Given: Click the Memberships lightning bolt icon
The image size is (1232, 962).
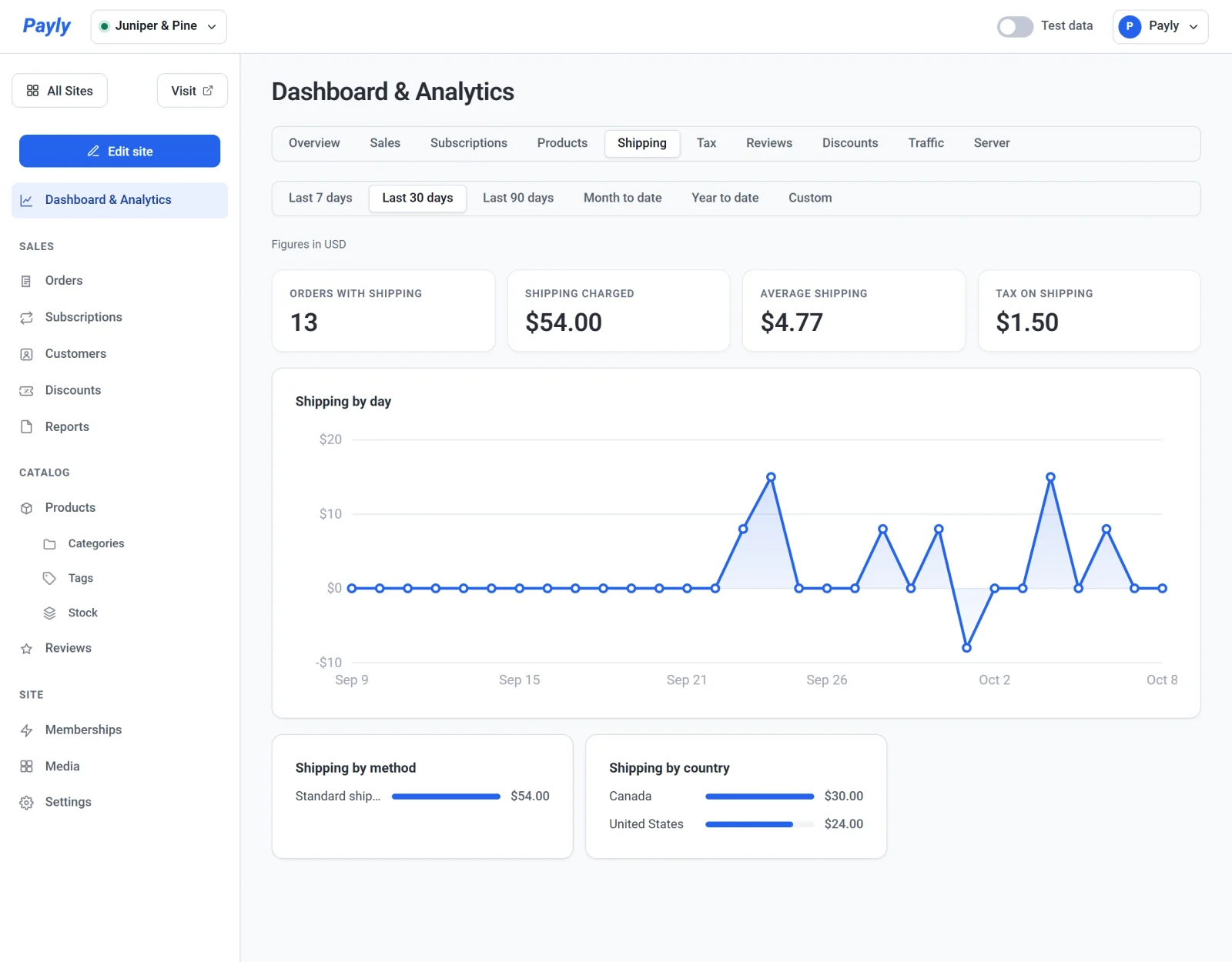Looking at the screenshot, I should click(x=26, y=730).
